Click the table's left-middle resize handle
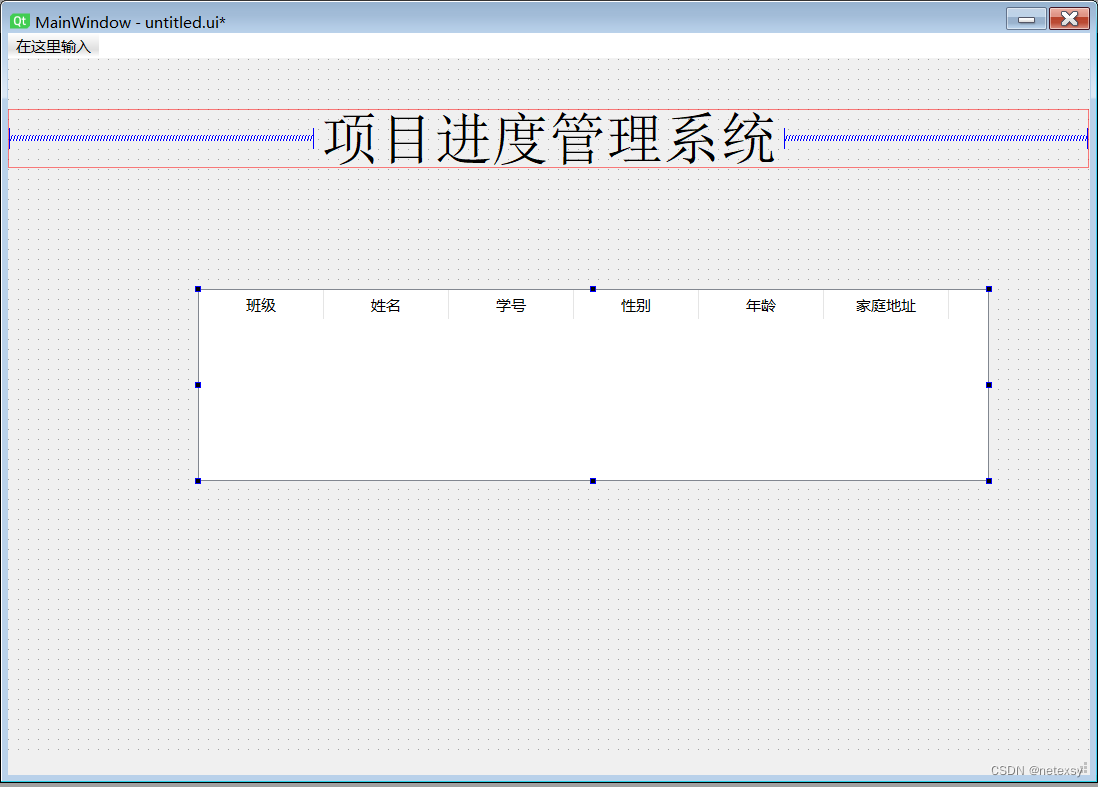This screenshot has width=1098, height=787. pos(200,385)
